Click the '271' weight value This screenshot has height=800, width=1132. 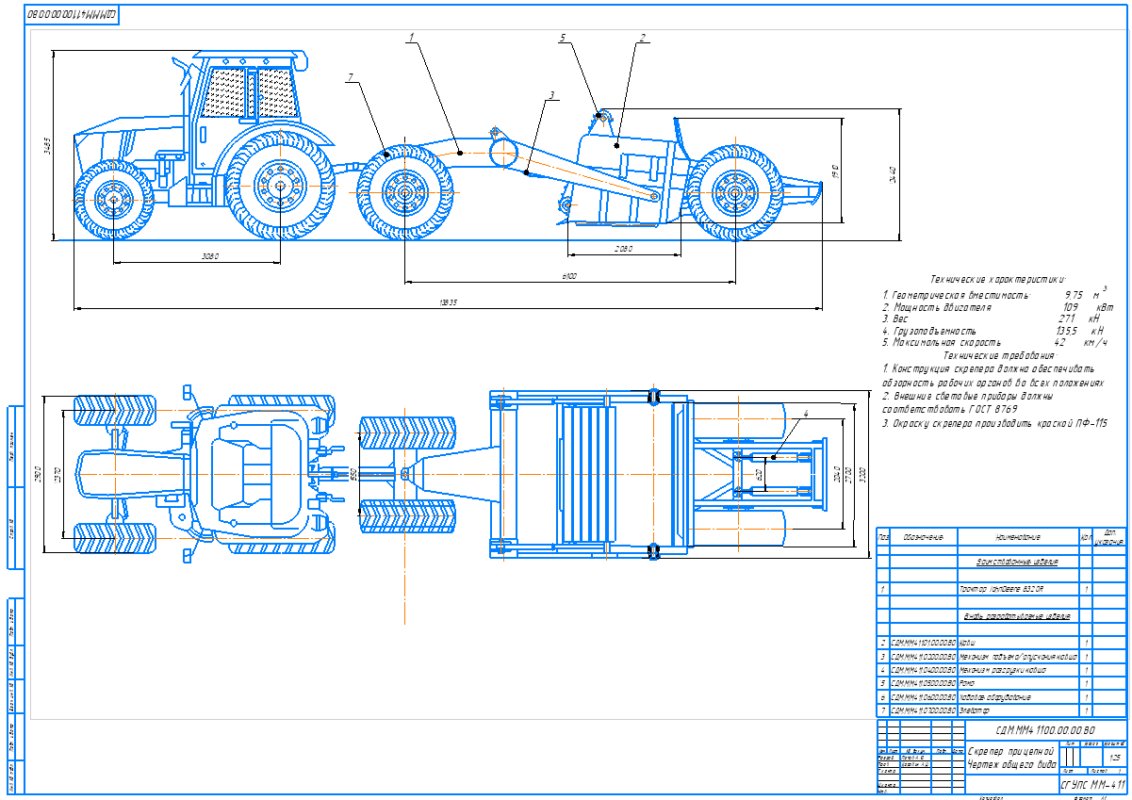click(1067, 318)
